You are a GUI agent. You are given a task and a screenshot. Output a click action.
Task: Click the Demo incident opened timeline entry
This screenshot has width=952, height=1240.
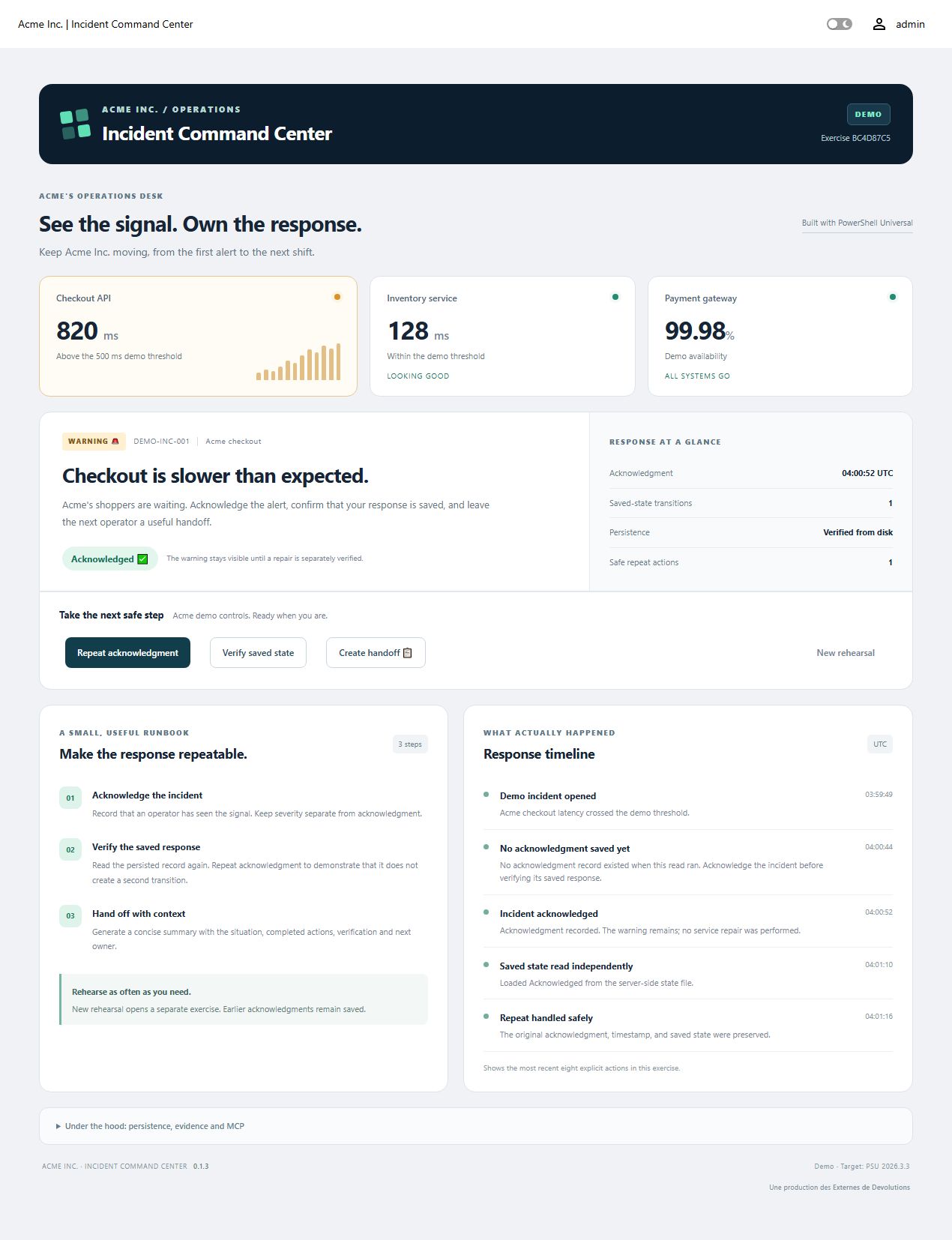point(688,804)
